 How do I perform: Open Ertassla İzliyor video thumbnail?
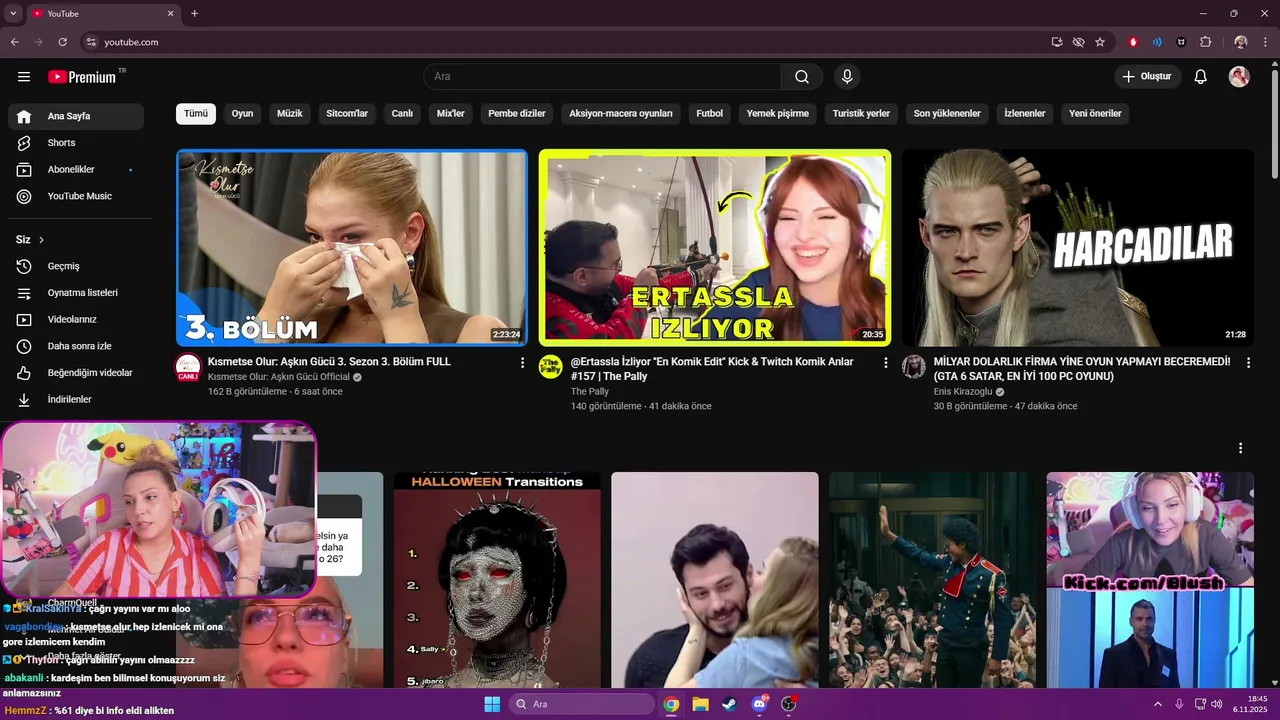(715, 248)
